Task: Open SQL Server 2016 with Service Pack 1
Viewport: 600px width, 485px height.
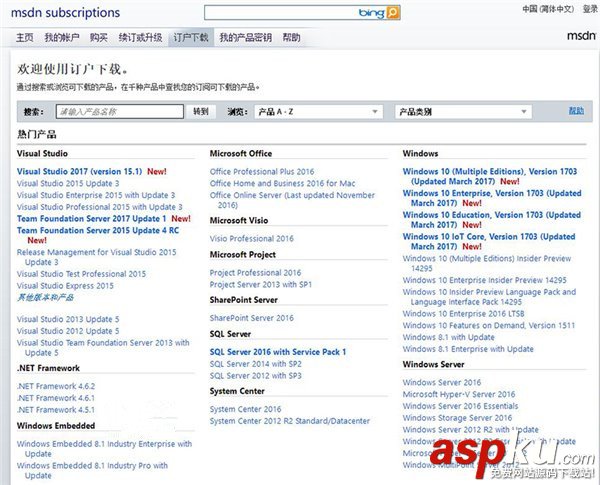Action: click(x=278, y=352)
